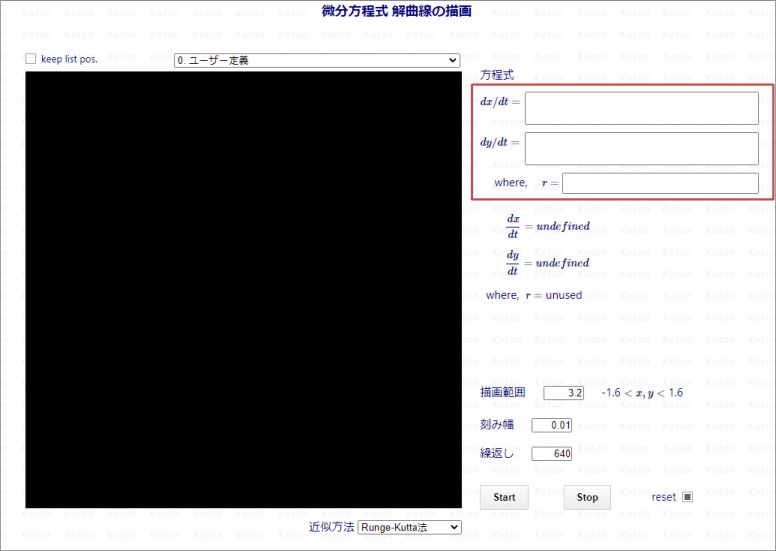
Task: Click the dy/dt equation input field
Action: coord(641,148)
